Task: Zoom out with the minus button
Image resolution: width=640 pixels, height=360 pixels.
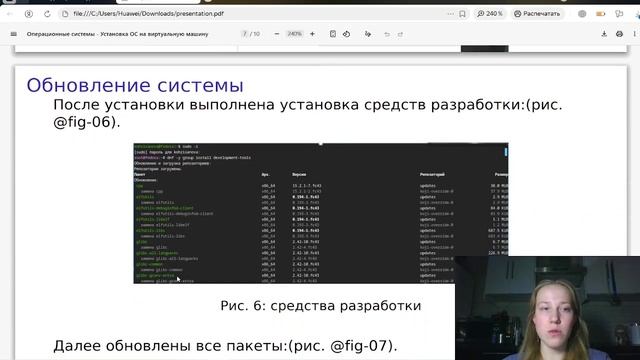Action: [x=277, y=34]
